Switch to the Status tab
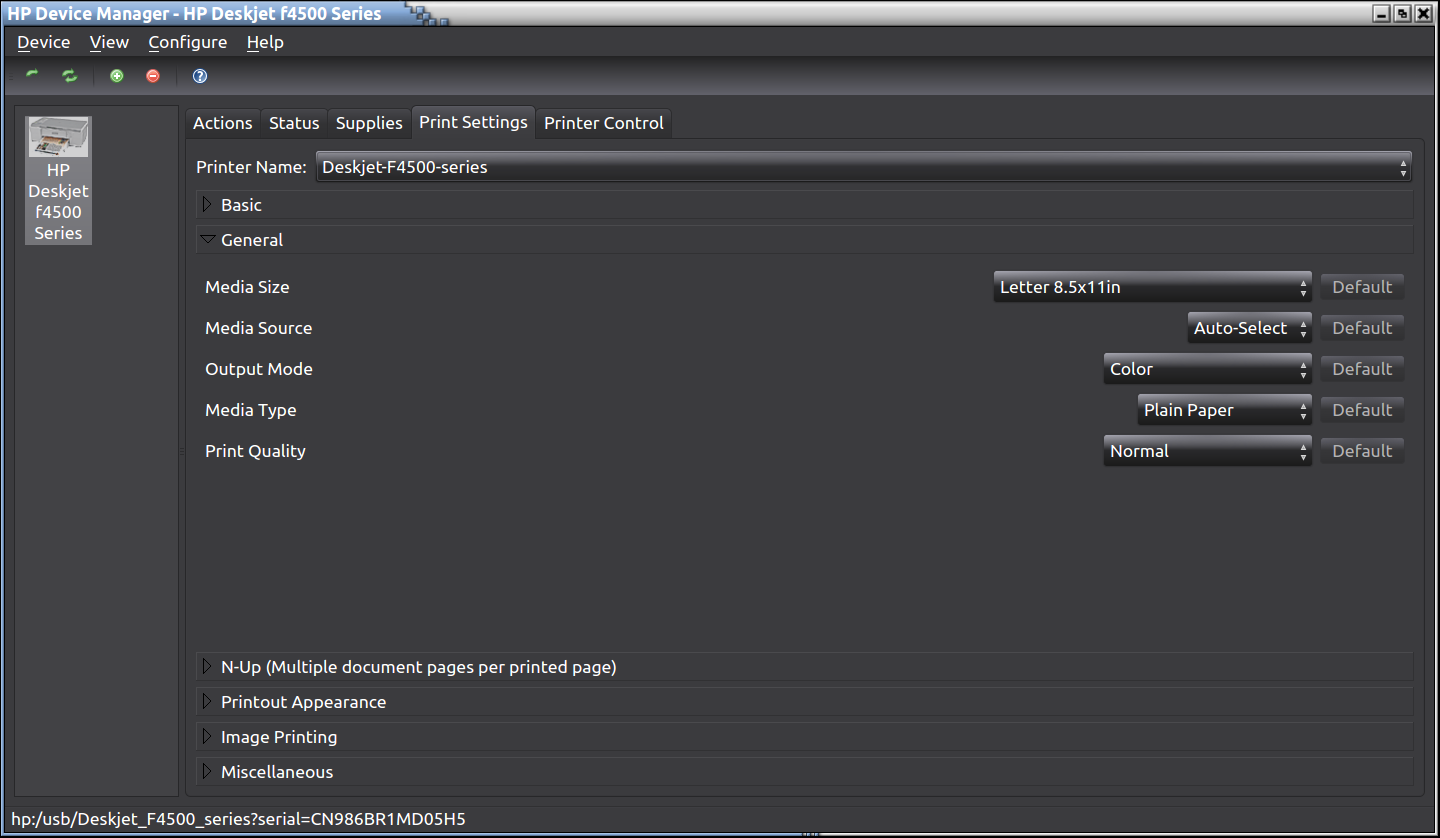1440x838 pixels. [294, 123]
